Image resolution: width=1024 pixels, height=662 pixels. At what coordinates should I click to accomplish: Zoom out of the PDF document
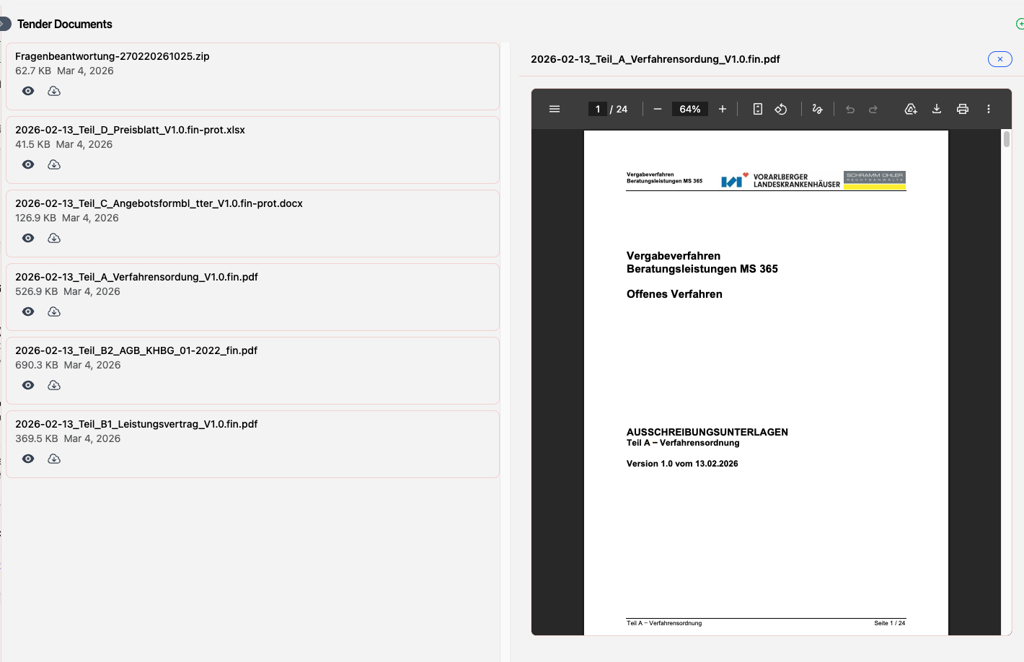coord(657,109)
